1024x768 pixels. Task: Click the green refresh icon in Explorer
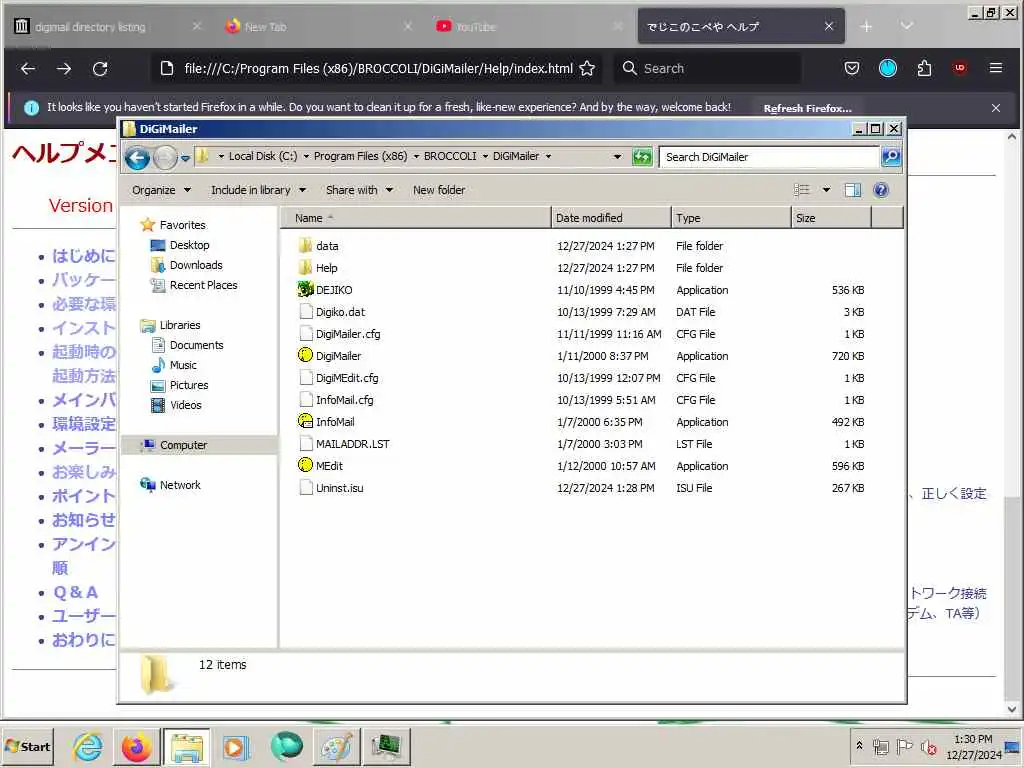coord(642,157)
